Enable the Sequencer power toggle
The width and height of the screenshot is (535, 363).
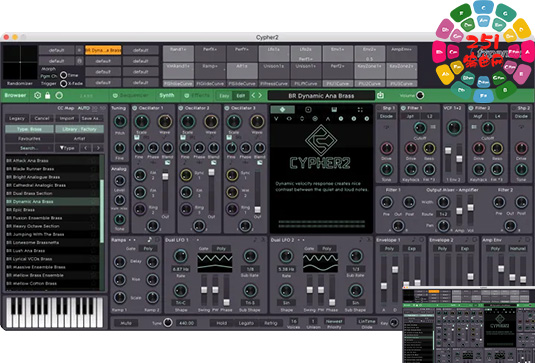coord(115,96)
